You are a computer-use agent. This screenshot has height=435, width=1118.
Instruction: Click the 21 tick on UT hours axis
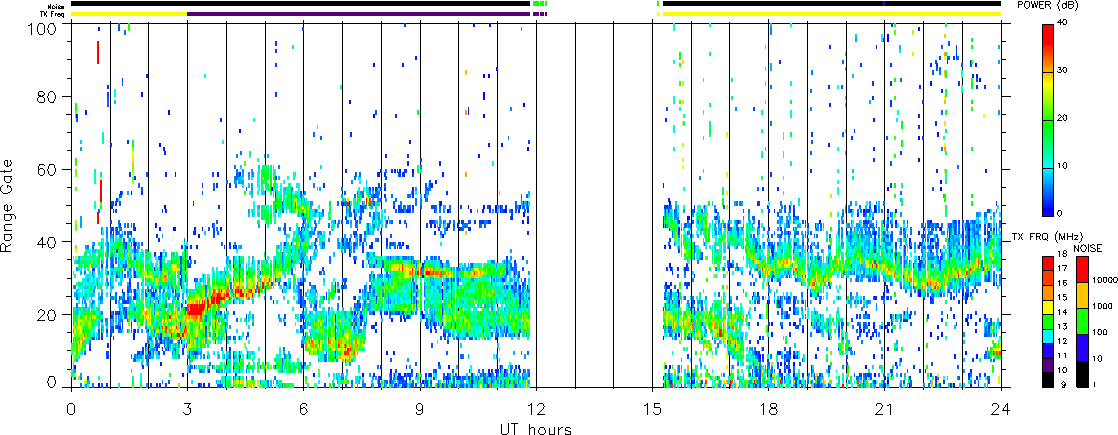pyautogui.click(x=885, y=409)
